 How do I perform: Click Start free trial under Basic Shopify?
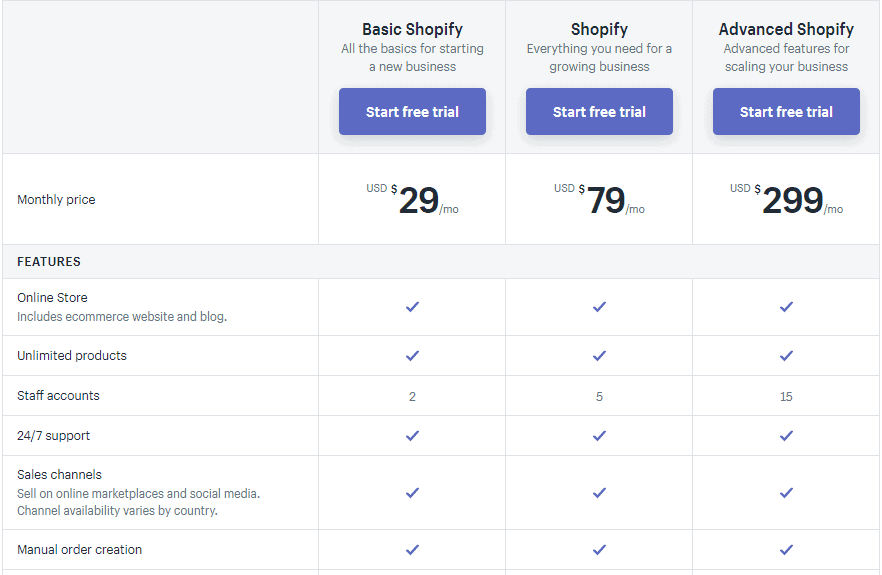pos(412,112)
